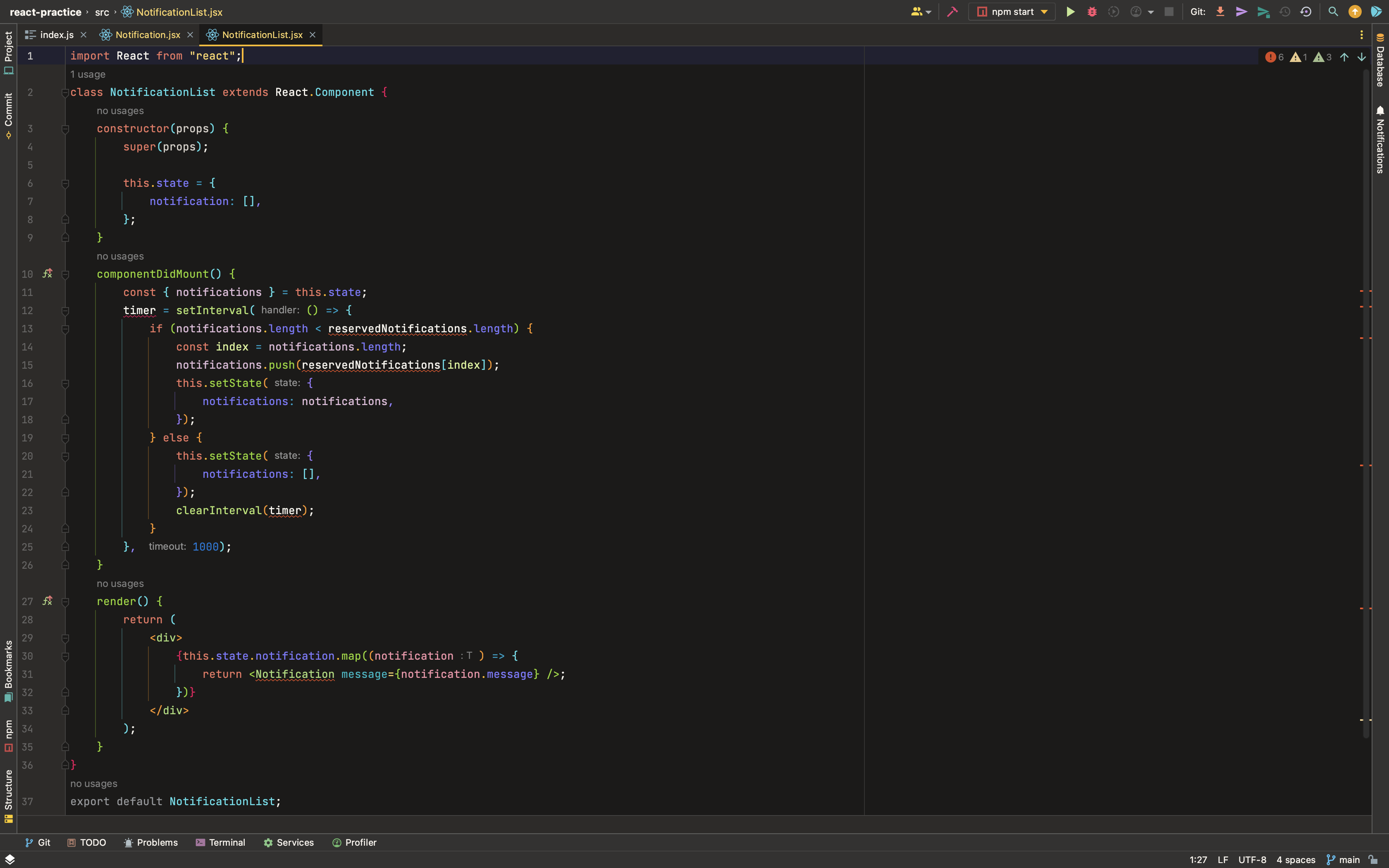Click the stop process square
Viewport: 1389px width, 868px height.
click(1169, 12)
